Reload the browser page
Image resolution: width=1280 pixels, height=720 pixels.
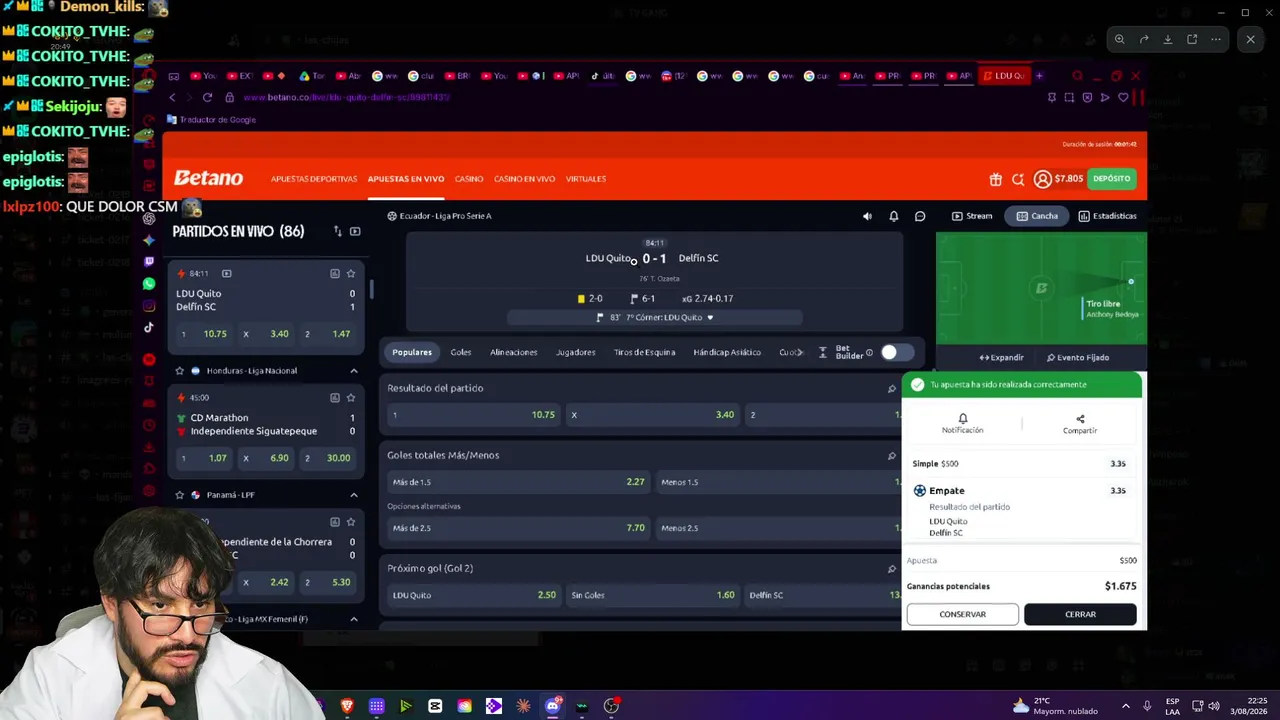click(x=207, y=97)
